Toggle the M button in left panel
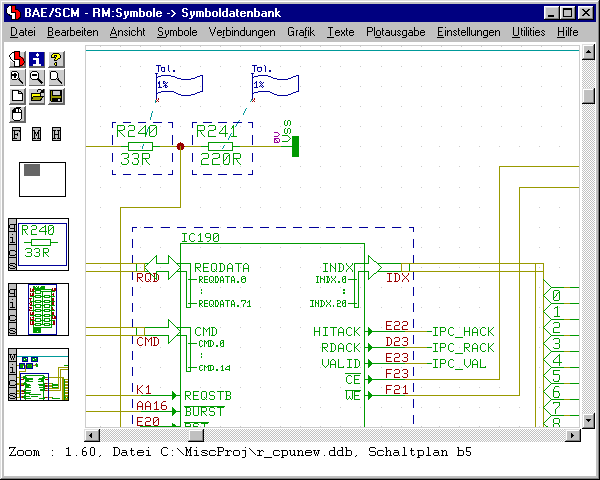 point(36,134)
